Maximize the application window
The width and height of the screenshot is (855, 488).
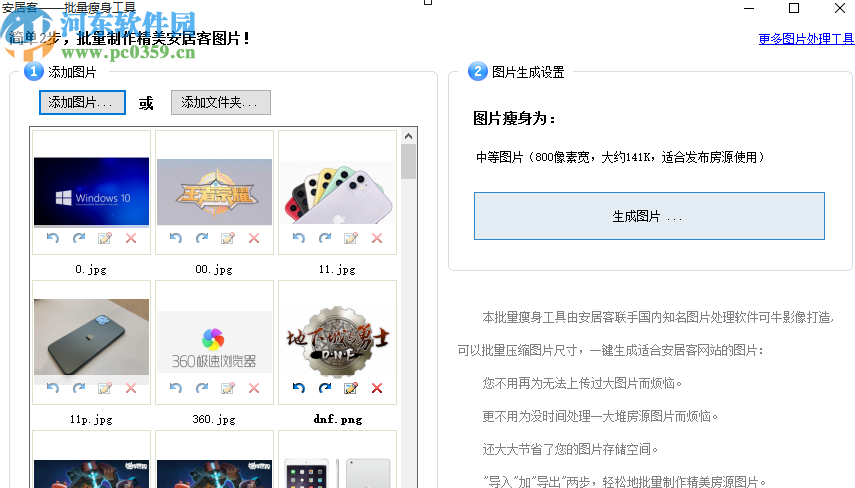point(794,8)
